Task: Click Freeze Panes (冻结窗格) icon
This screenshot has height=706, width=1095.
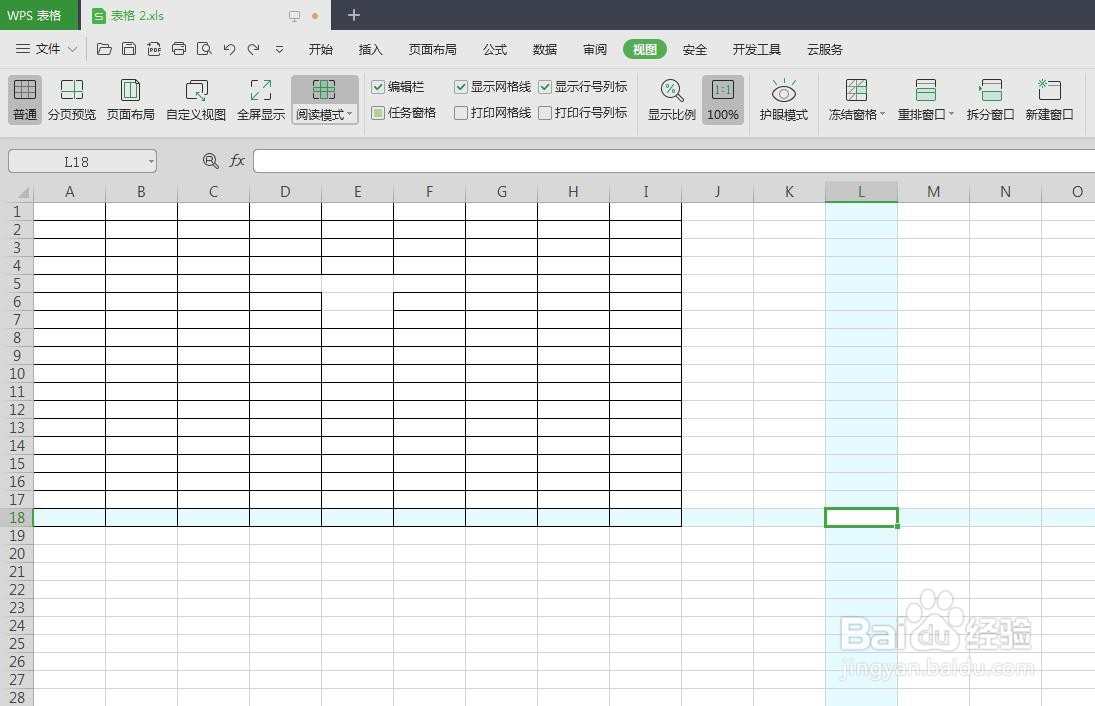Action: [856, 90]
